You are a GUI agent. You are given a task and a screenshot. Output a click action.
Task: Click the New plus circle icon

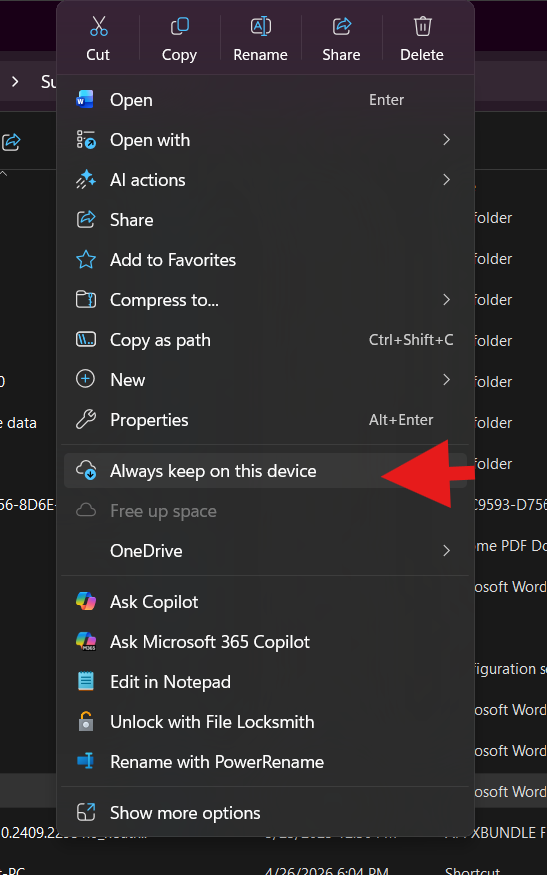click(85, 380)
